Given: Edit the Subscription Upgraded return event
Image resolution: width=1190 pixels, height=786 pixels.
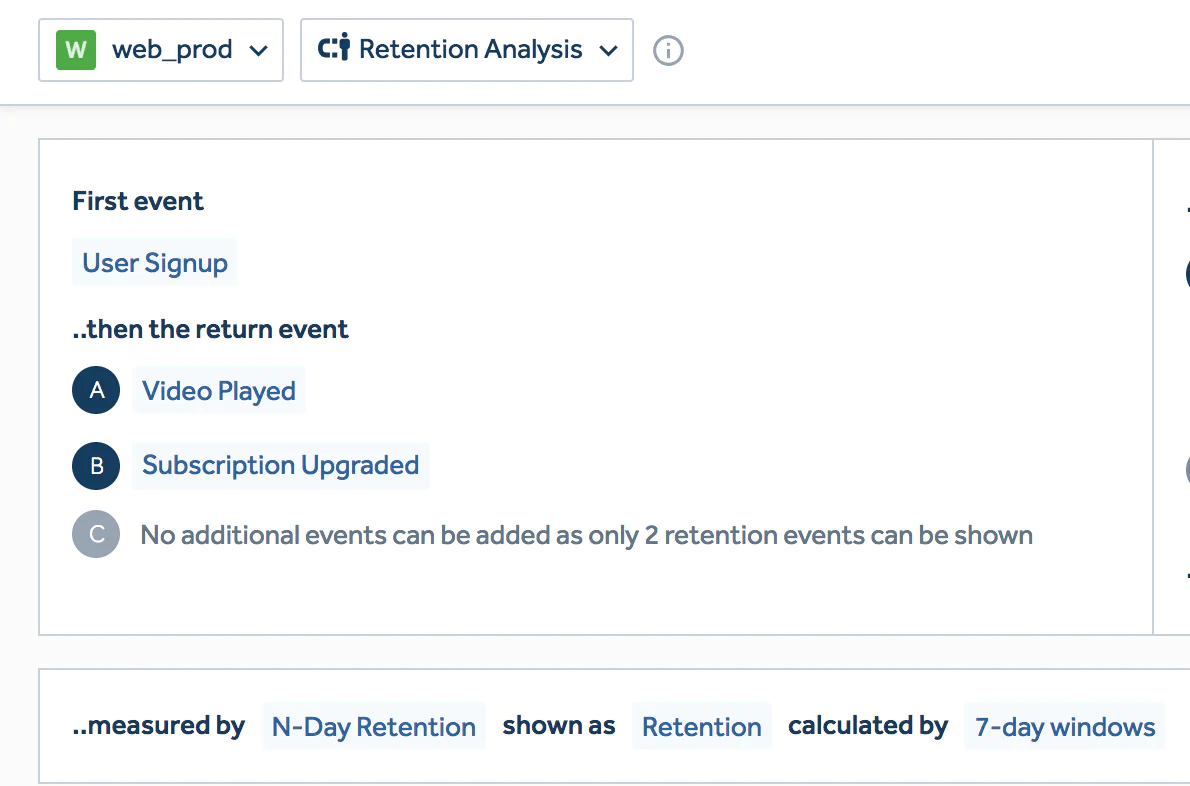Looking at the screenshot, I should click(x=281, y=465).
